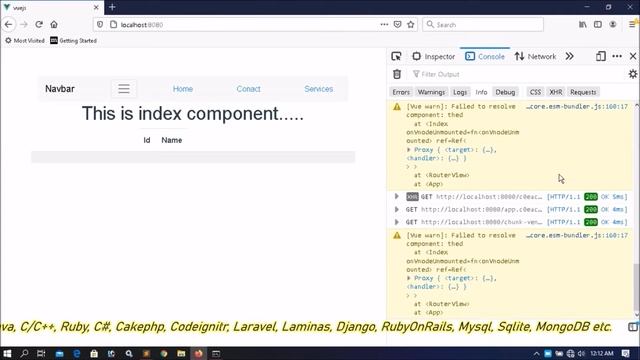Viewport: 640px width, 360px height.
Task: Open Microsoft Edge from taskbar
Action: 76,353
